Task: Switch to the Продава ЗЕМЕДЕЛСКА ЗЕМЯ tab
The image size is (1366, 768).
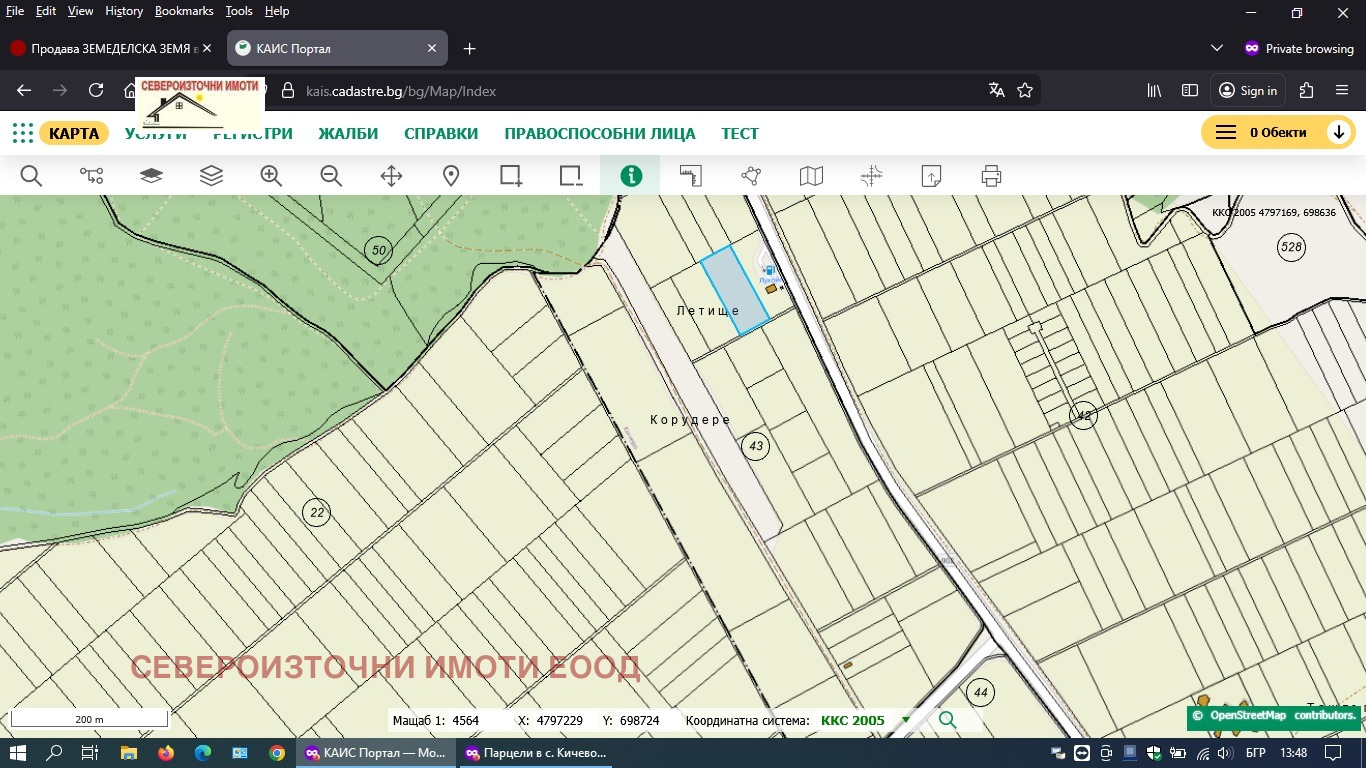Action: [110, 48]
